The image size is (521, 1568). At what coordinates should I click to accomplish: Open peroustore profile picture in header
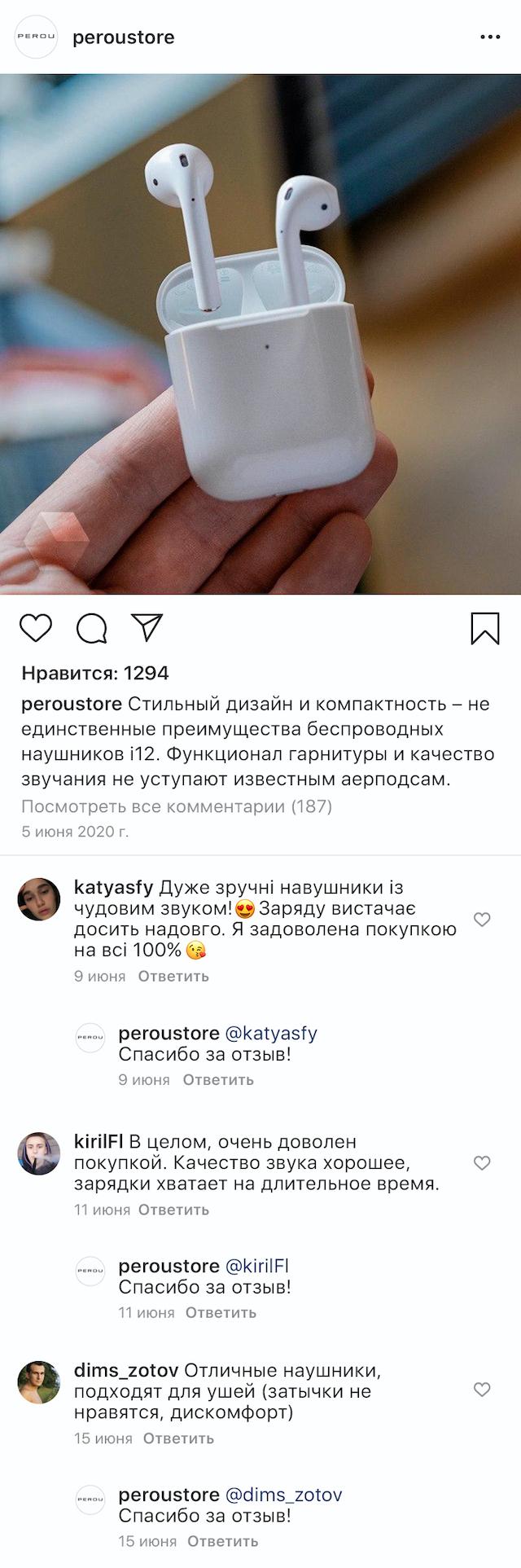click(37, 37)
